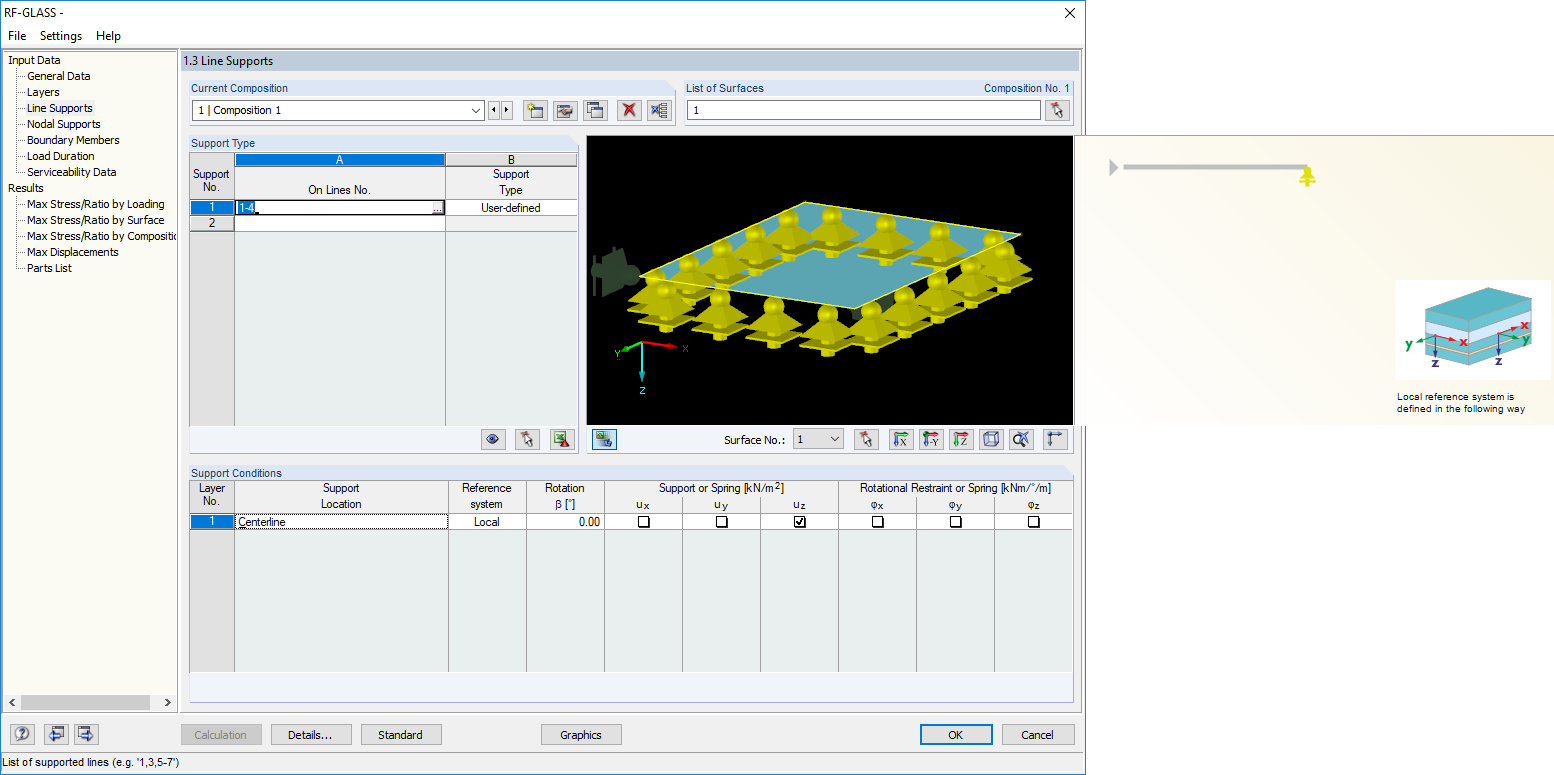Screen dimensions: 1554x775
Task: Click the overlapping windows copy composition icon
Action: click(x=596, y=110)
